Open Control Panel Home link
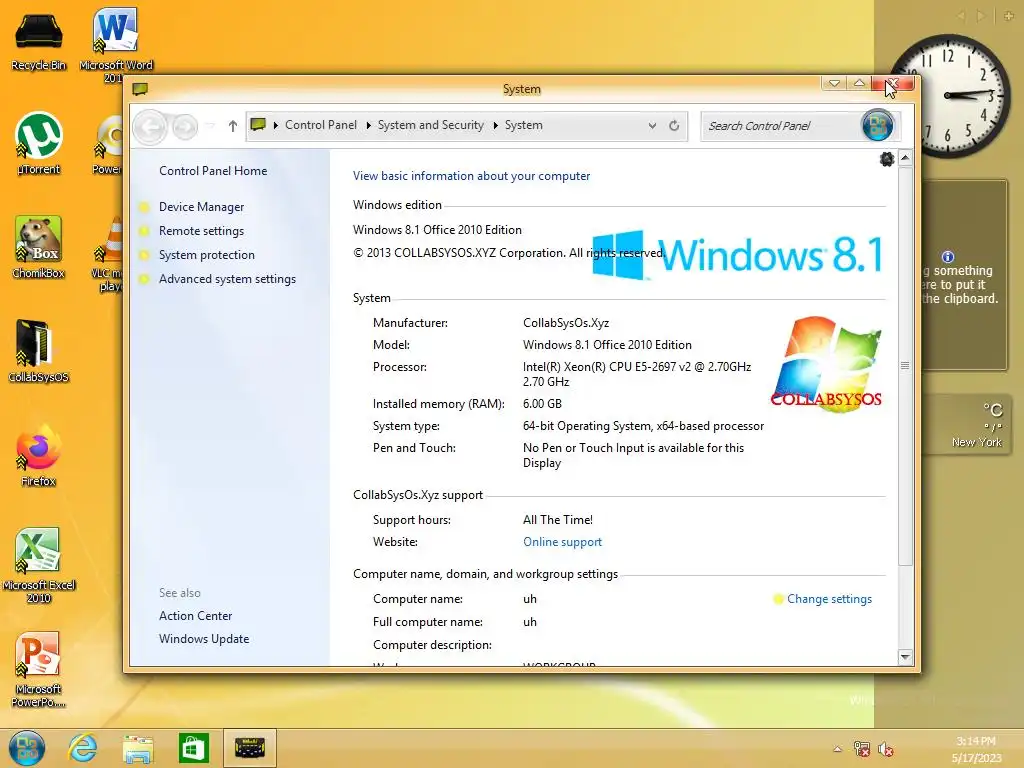This screenshot has height=768, width=1024. (x=213, y=170)
